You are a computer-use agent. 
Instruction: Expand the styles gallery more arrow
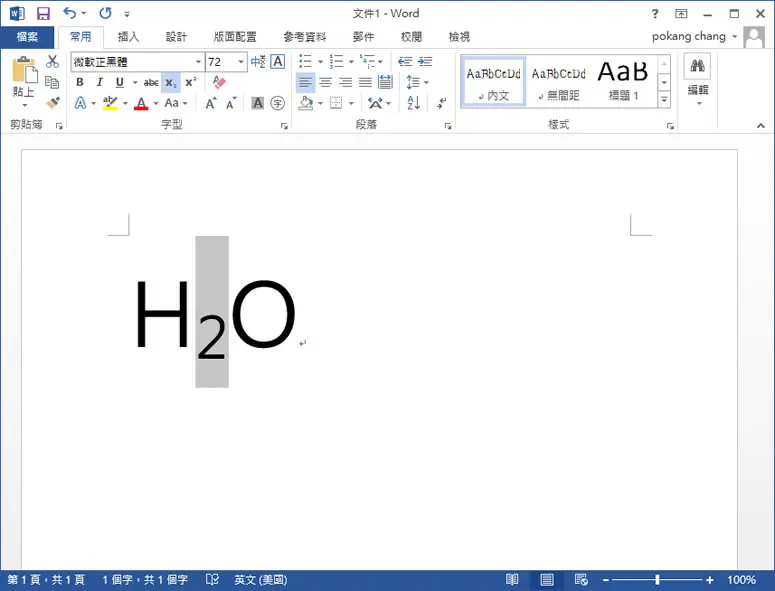(665, 100)
